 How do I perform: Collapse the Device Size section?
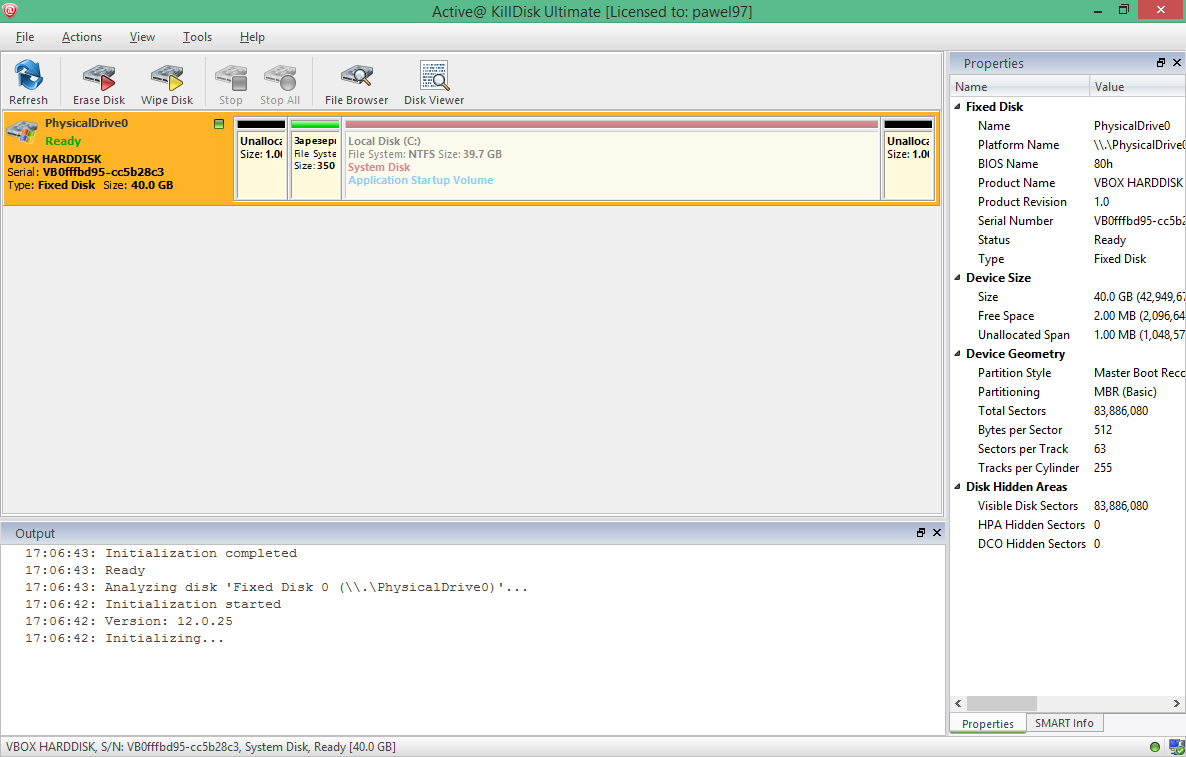(x=958, y=278)
